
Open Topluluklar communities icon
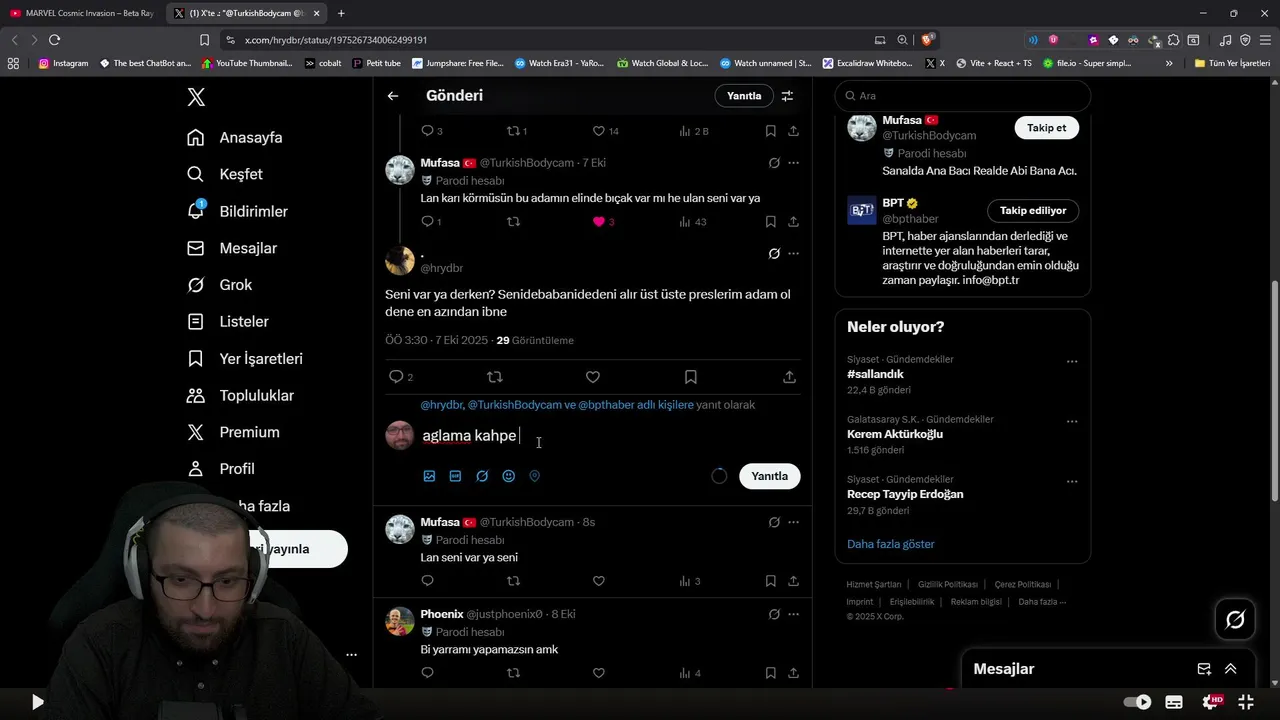[x=196, y=395]
